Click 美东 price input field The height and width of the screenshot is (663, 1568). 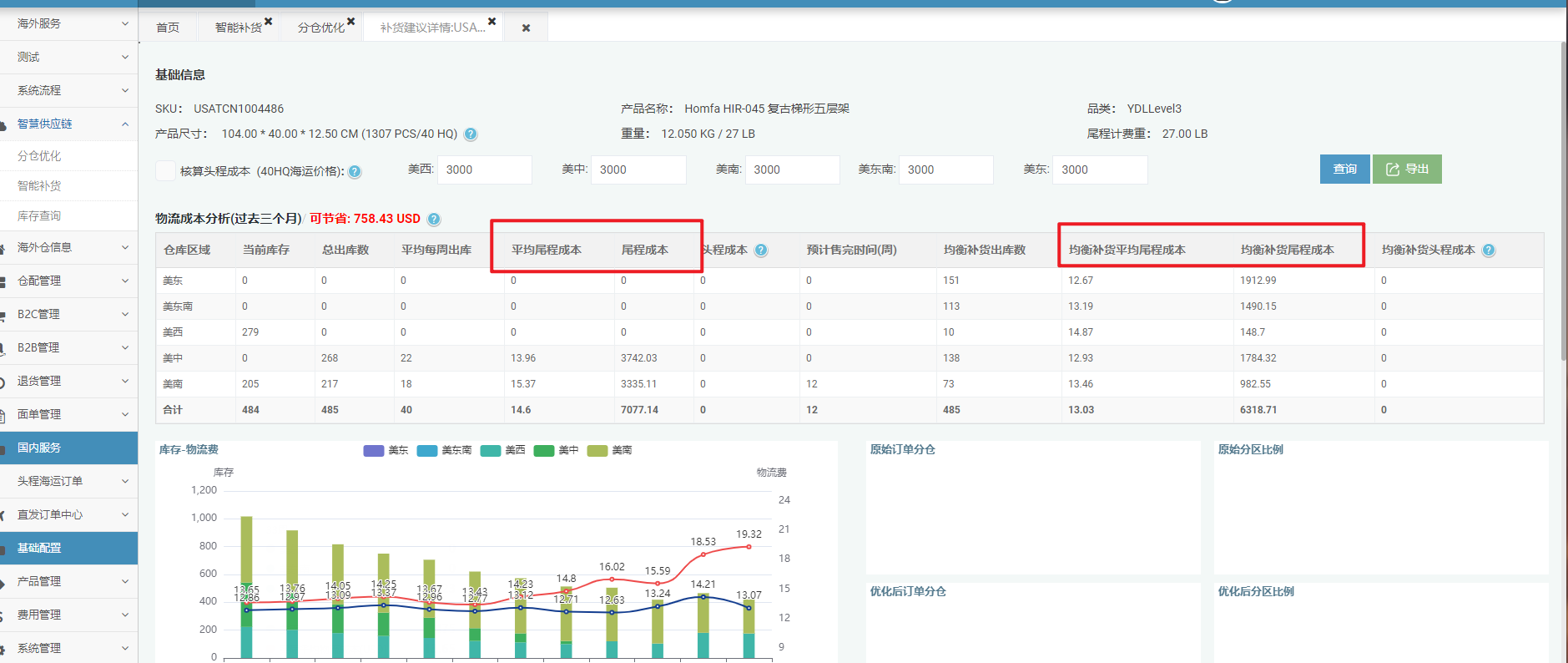[1100, 170]
